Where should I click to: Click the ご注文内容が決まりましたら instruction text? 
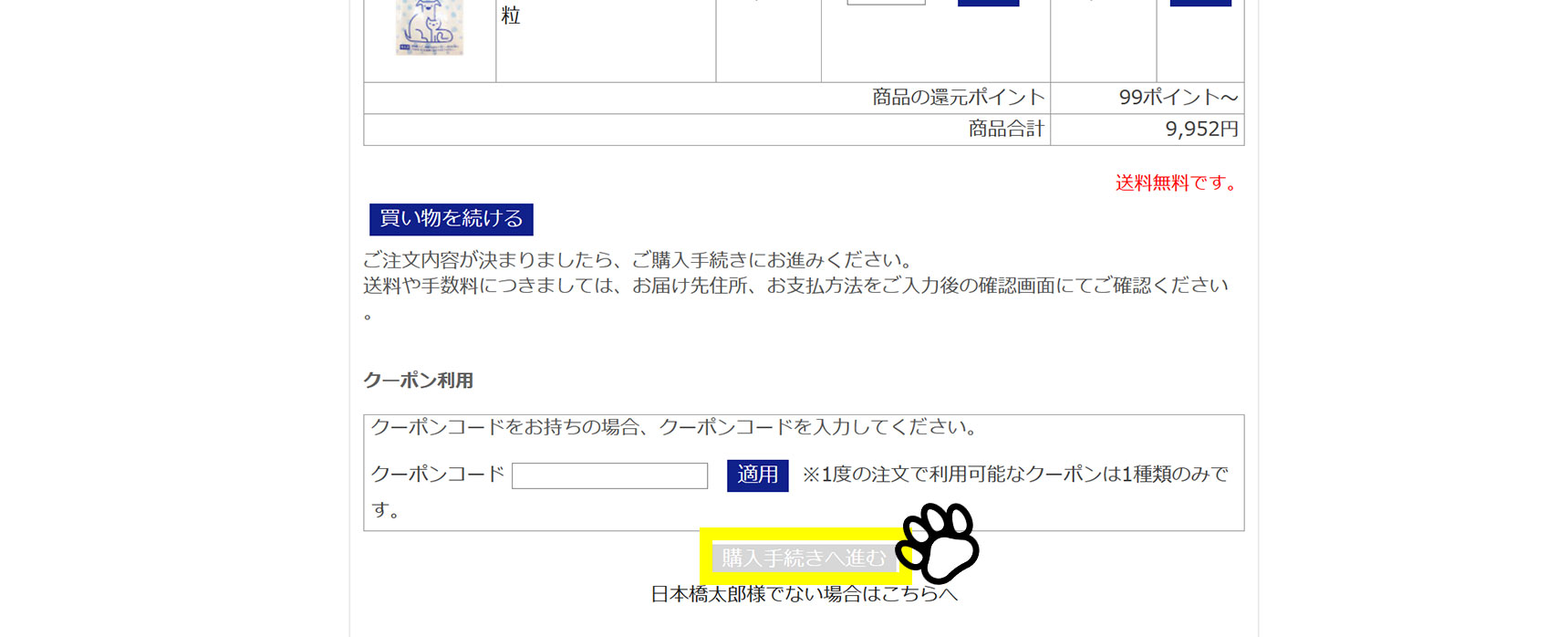click(x=639, y=260)
